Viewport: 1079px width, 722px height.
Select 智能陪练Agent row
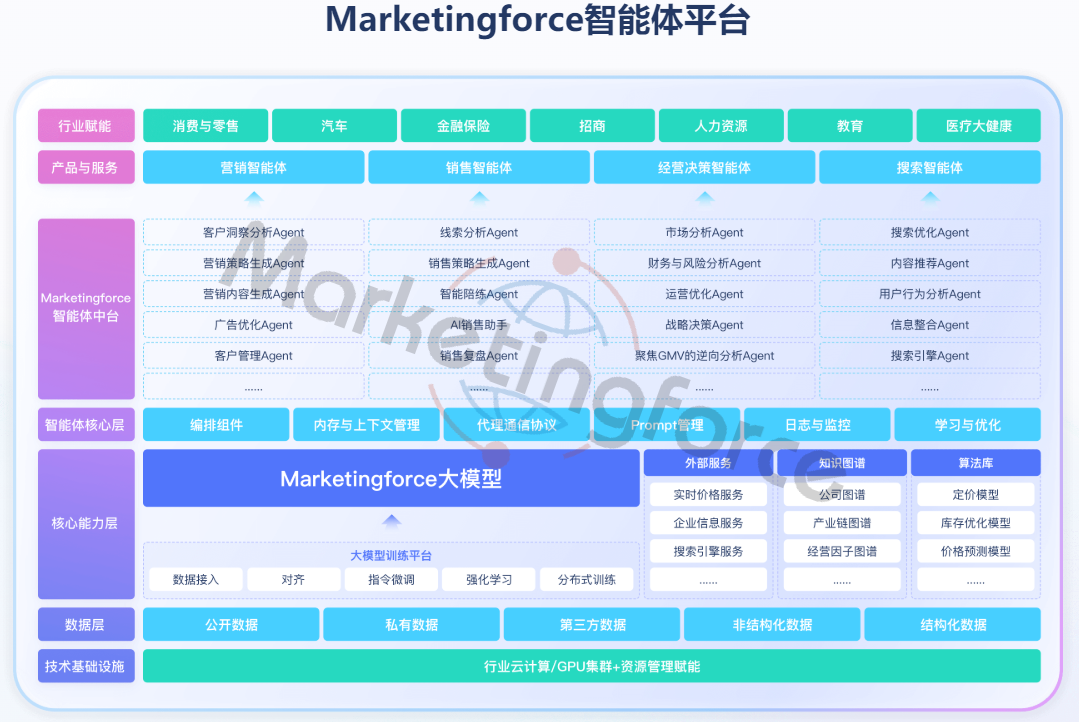pyautogui.click(x=479, y=294)
